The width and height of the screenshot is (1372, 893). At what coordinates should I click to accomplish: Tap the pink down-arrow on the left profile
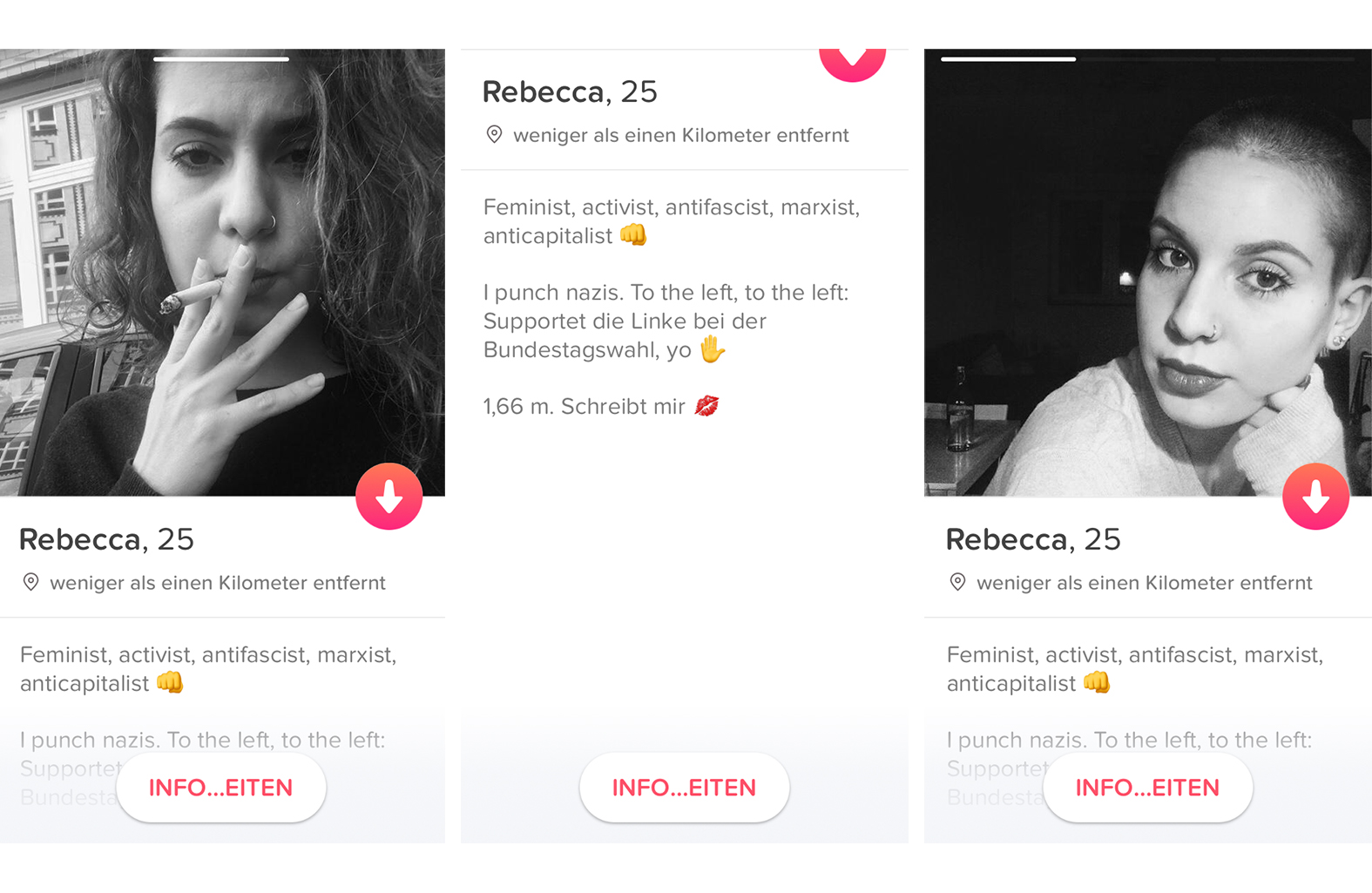[x=389, y=497]
